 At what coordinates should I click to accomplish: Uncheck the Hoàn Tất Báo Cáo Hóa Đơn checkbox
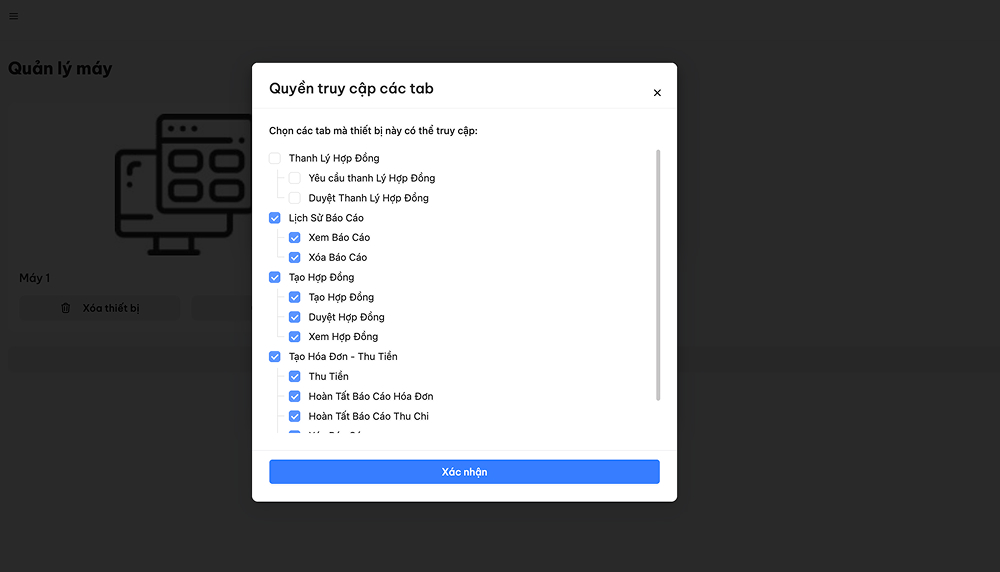295,397
